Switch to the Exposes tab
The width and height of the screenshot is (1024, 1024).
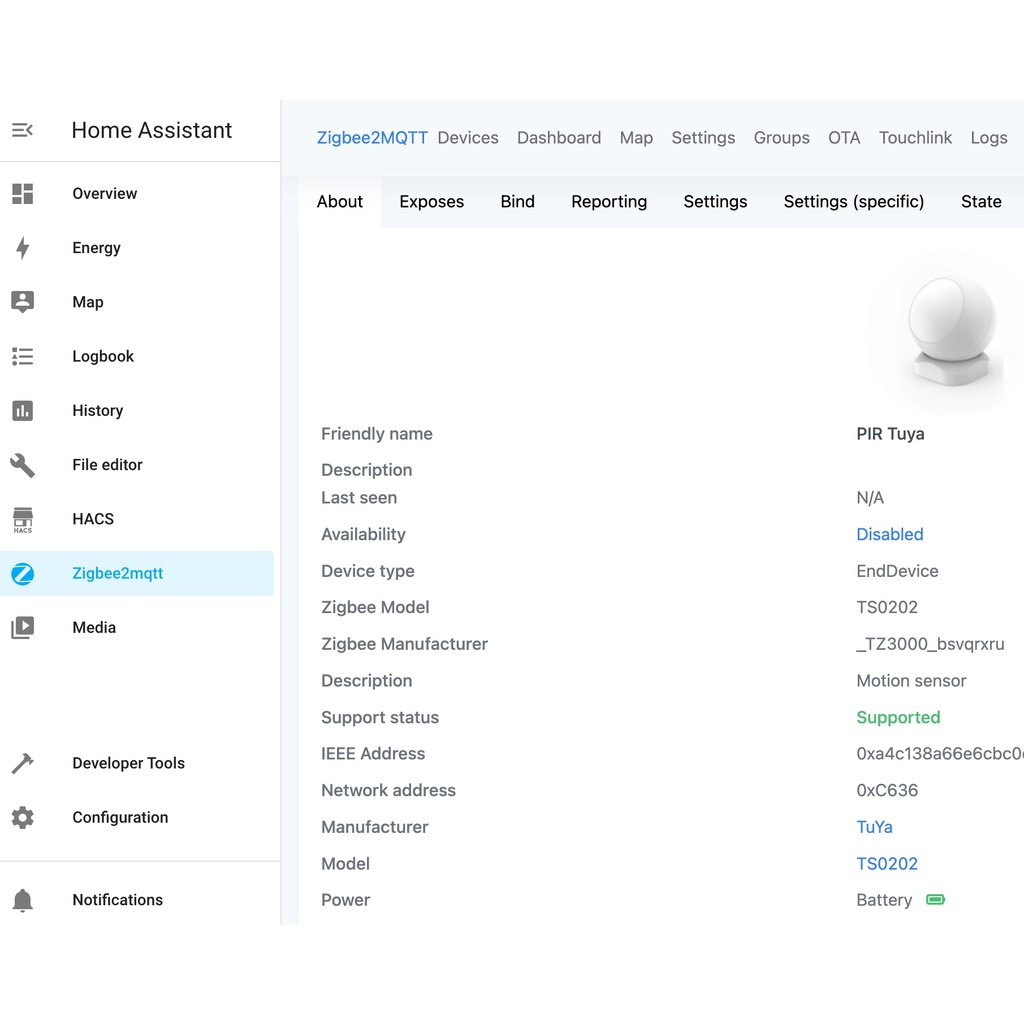tap(431, 202)
